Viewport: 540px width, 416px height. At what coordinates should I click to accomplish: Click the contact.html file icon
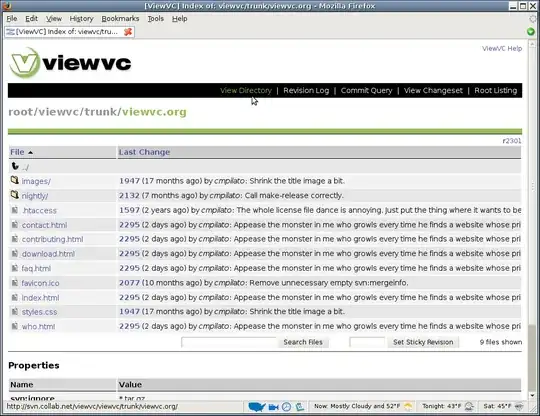pos(14,225)
